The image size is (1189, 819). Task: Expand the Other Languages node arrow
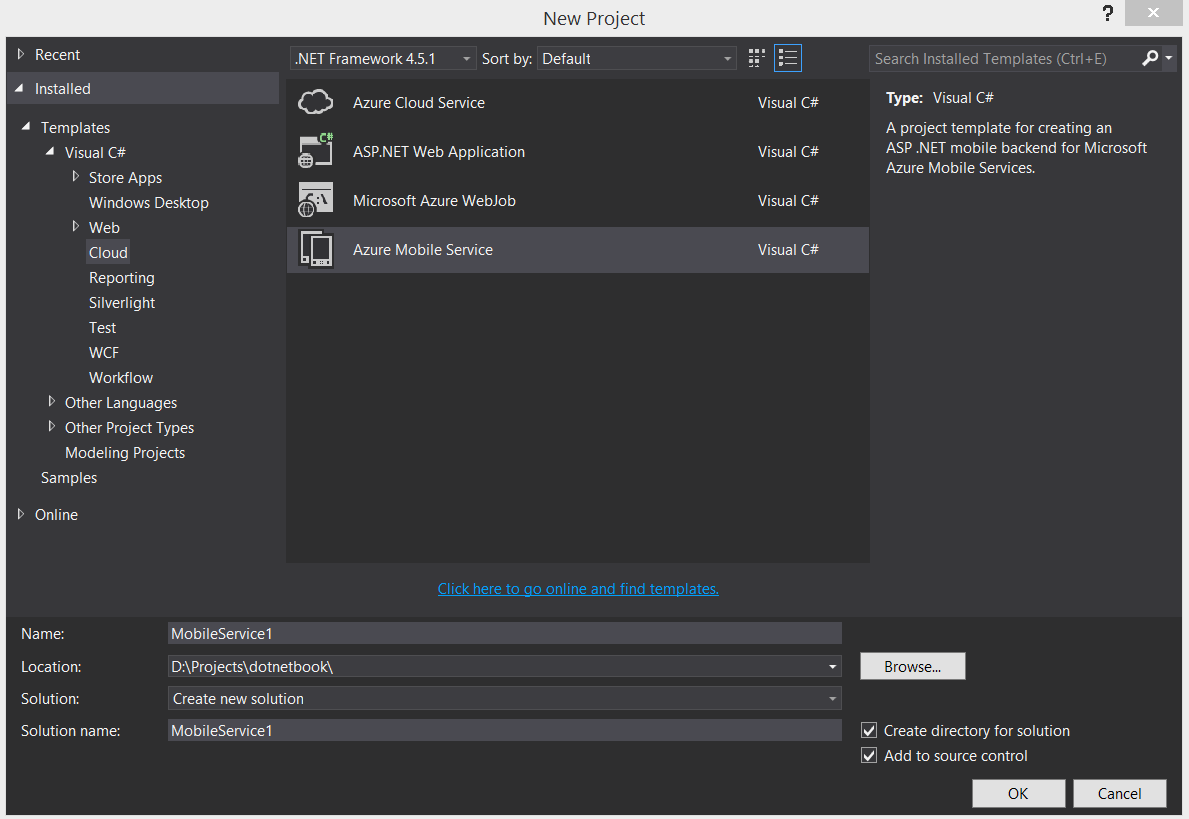coord(52,401)
